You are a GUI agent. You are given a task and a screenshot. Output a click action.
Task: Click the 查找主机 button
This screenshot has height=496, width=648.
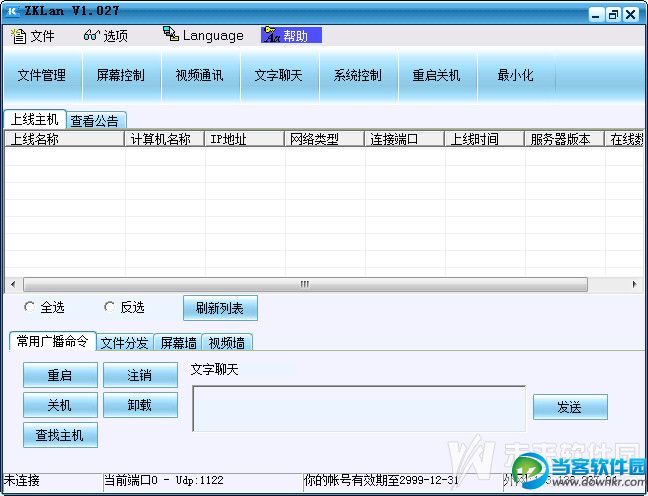tap(60, 435)
